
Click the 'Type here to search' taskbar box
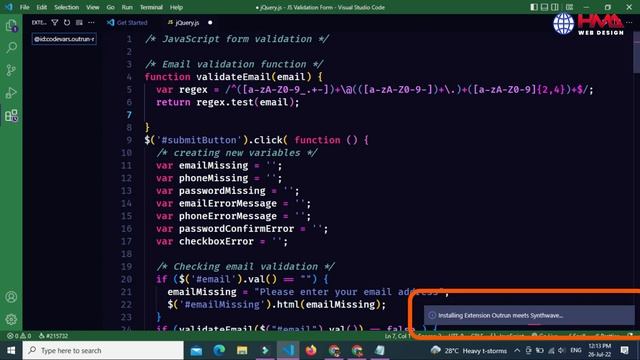click(x=103, y=350)
